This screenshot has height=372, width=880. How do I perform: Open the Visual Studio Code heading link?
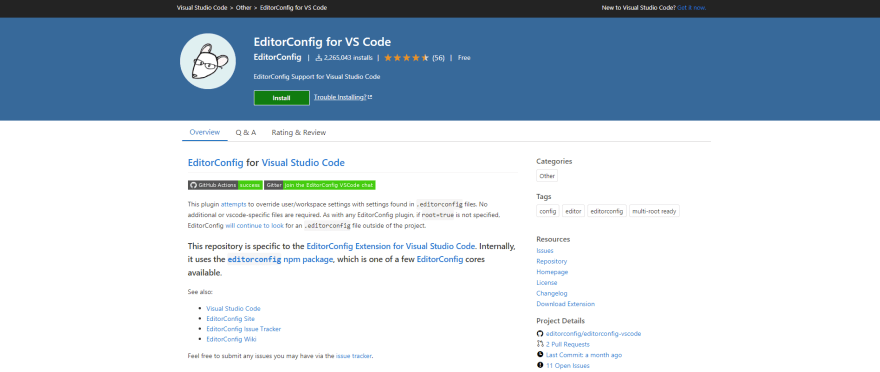pyautogui.click(x=303, y=163)
